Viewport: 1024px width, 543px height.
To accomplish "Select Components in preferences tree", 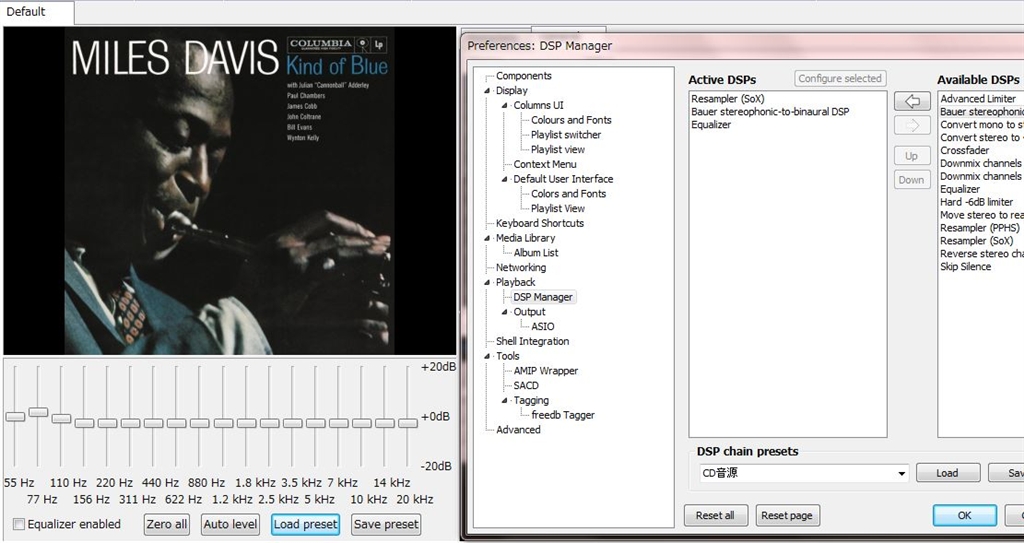I will pos(524,76).
